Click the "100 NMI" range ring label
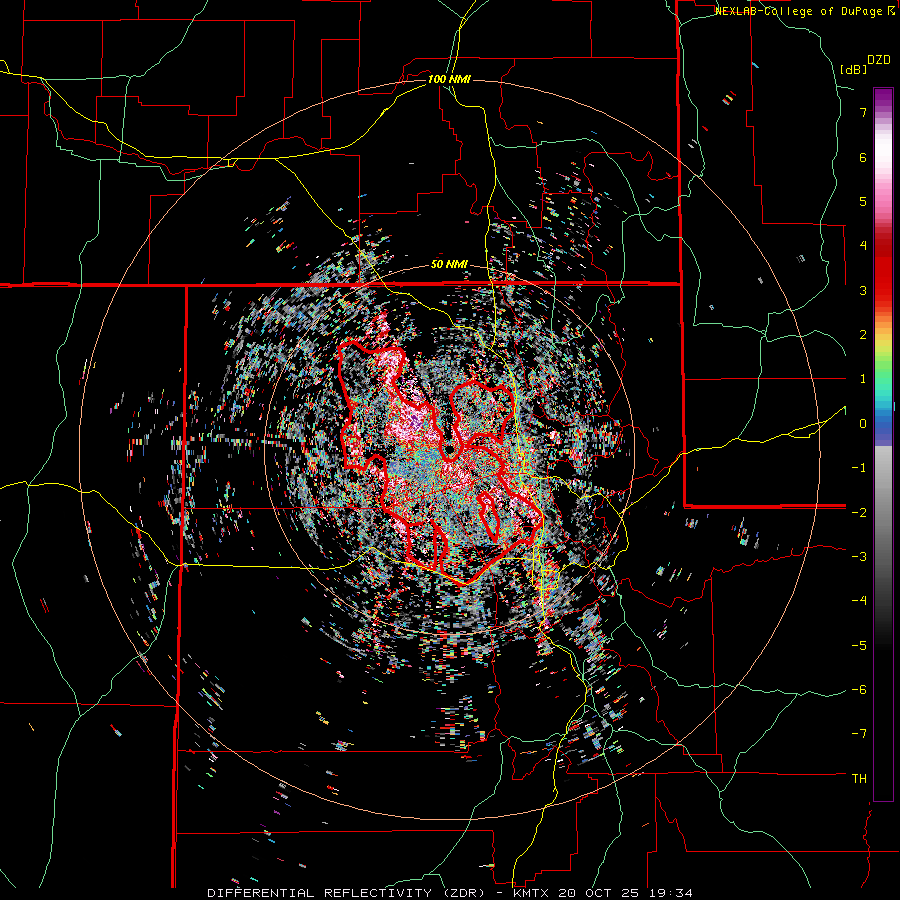 (x=449, y=79)
